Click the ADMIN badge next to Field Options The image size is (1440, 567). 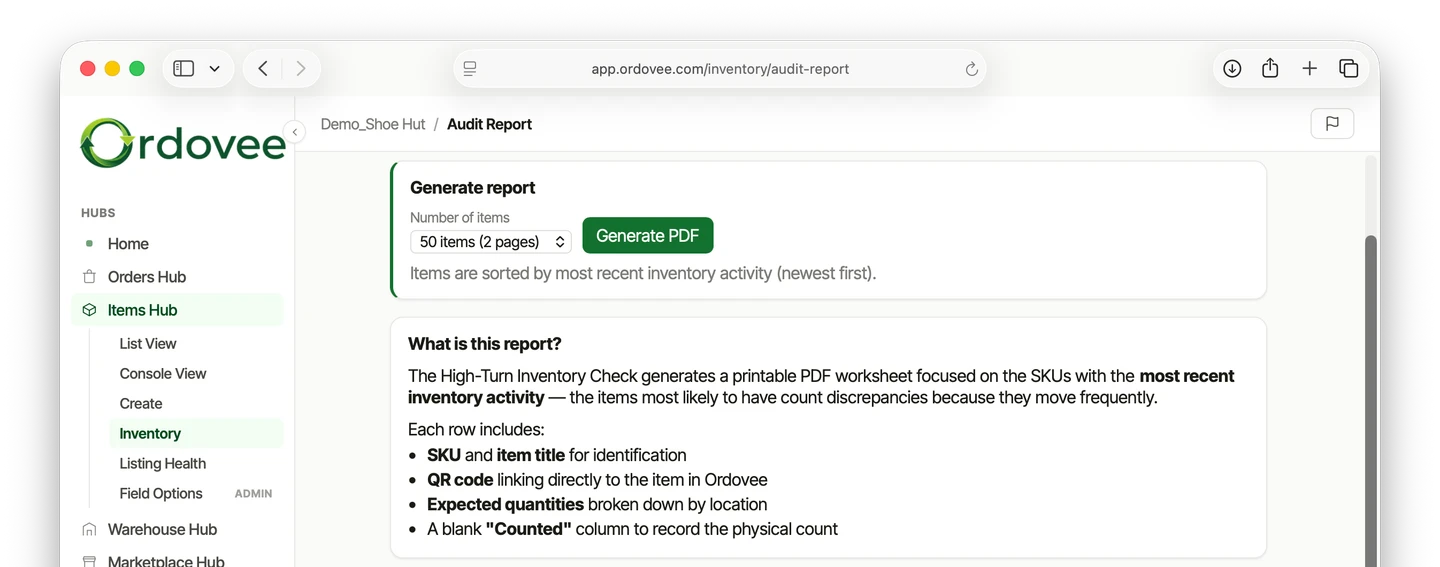[253, 494]
